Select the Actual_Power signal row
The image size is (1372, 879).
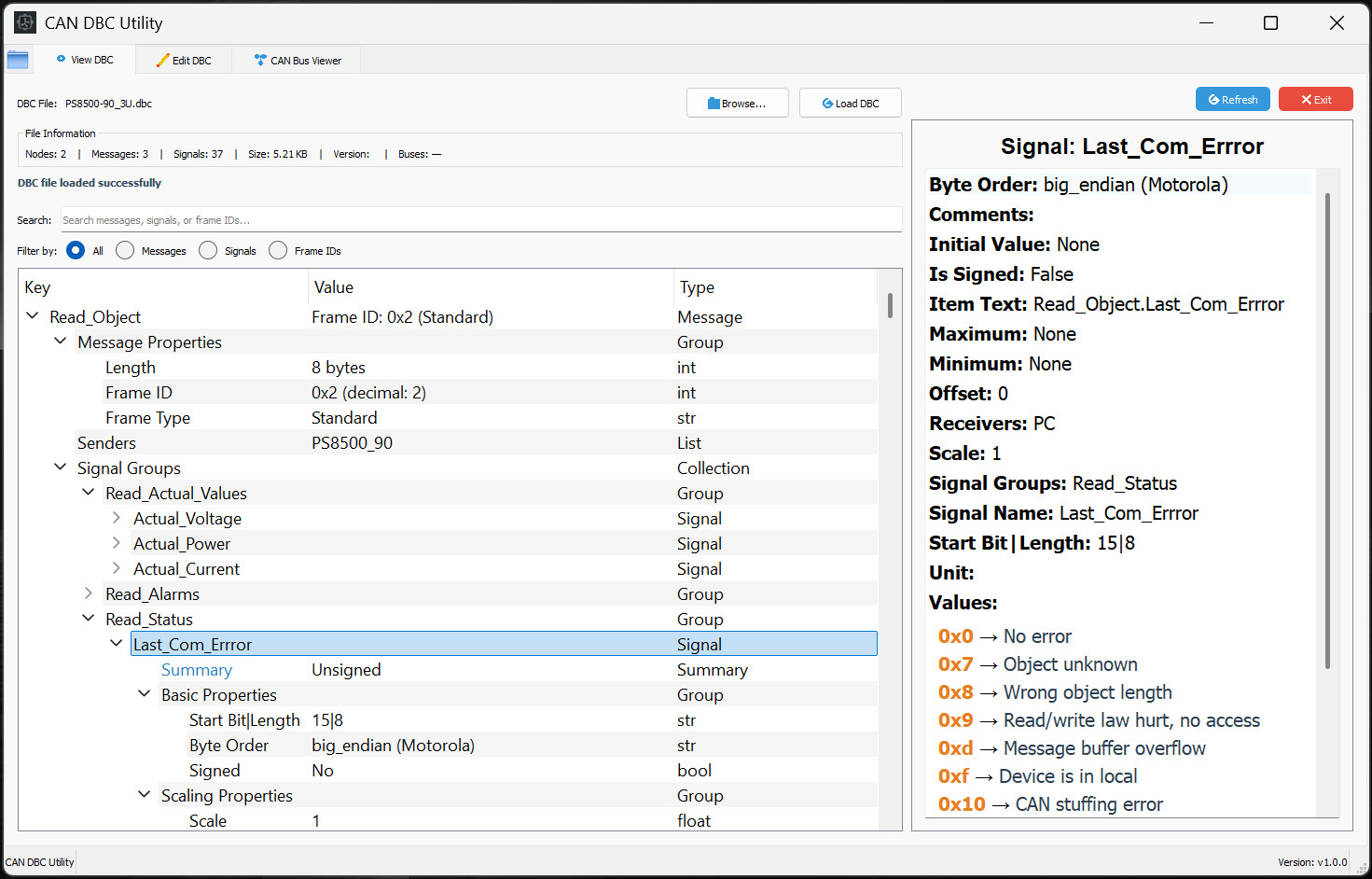[x=182, y=544]
